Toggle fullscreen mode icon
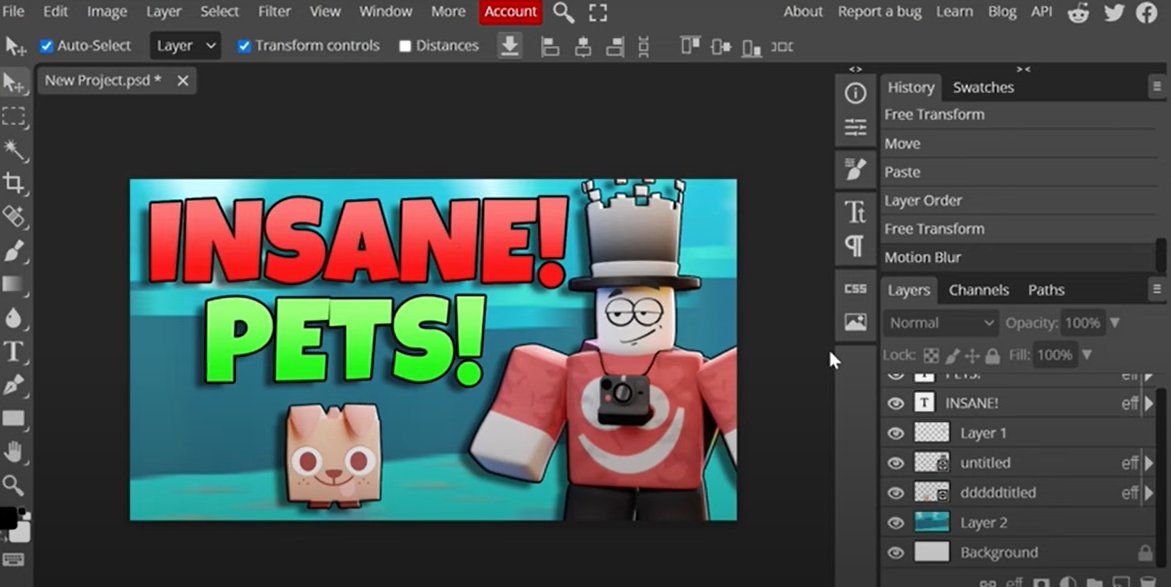 tap(598, 12)
